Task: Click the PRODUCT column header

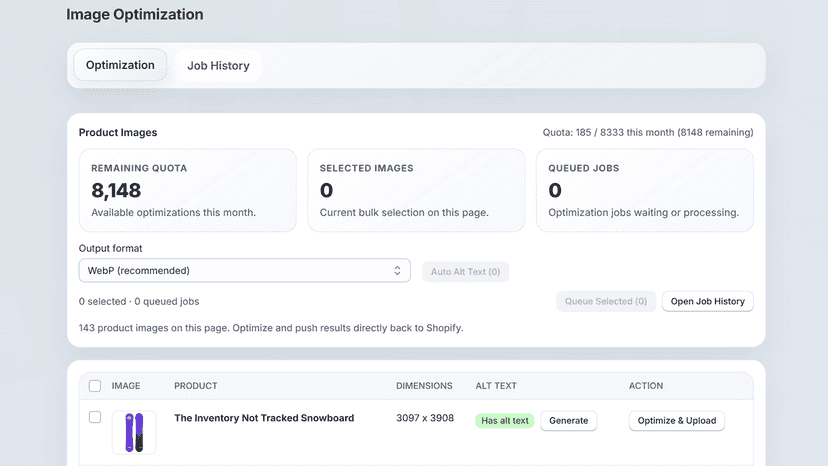Action: coord(196,386)
